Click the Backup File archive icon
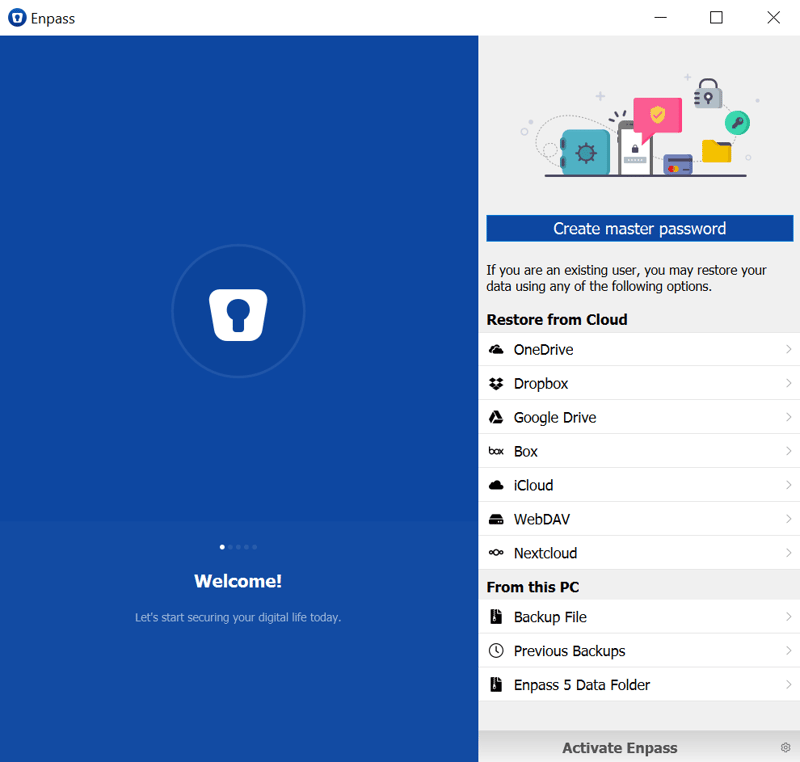The width and height of the screenshot is (800, 762). (496, 617)
